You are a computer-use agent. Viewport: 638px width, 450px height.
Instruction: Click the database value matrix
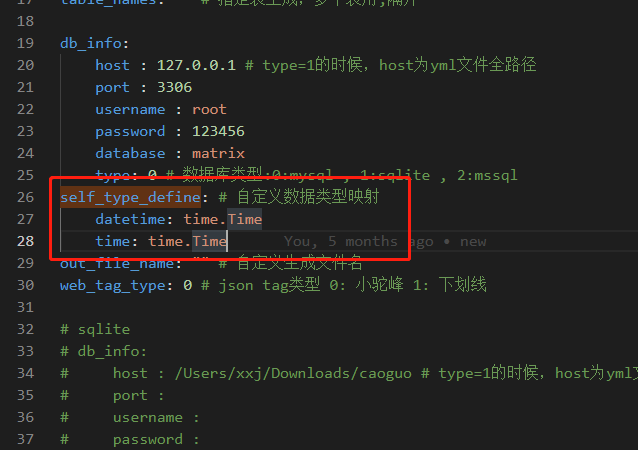[x=218, y=153]
